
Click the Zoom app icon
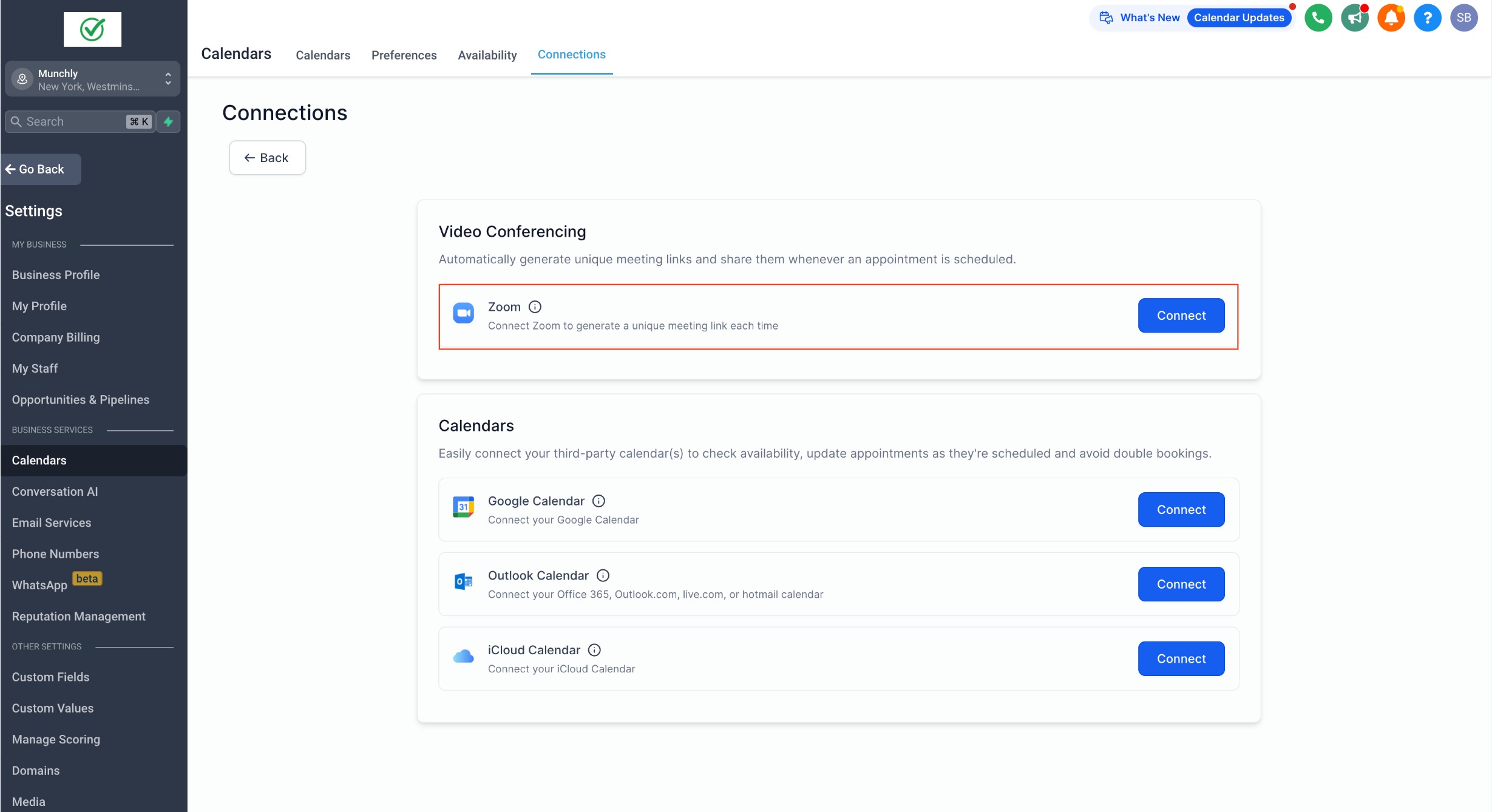click(x=463, y=313)
